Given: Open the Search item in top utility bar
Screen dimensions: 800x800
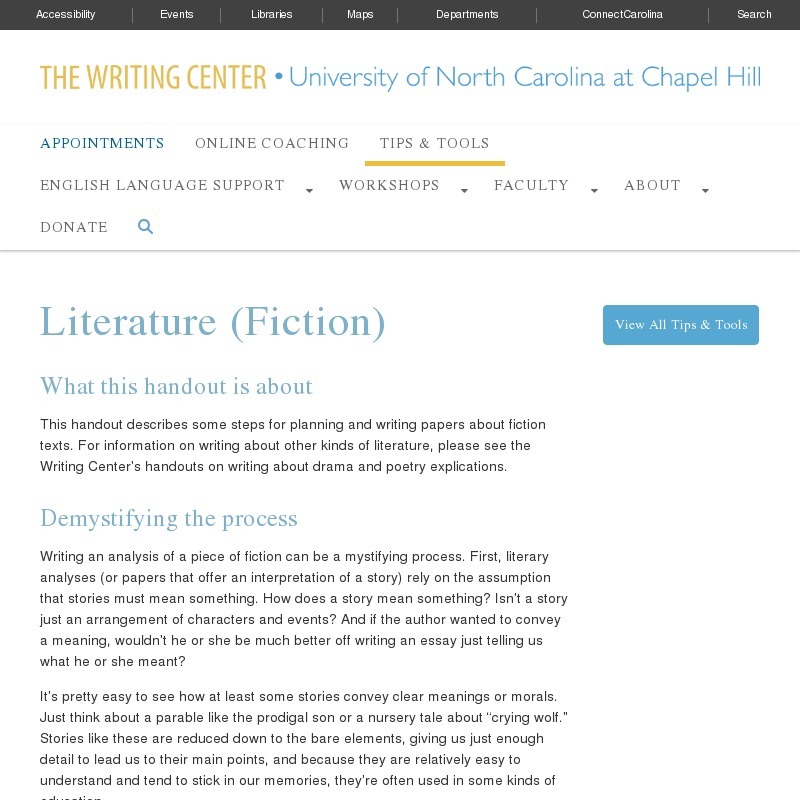Looking at the screenshot, I should point(753,14).
